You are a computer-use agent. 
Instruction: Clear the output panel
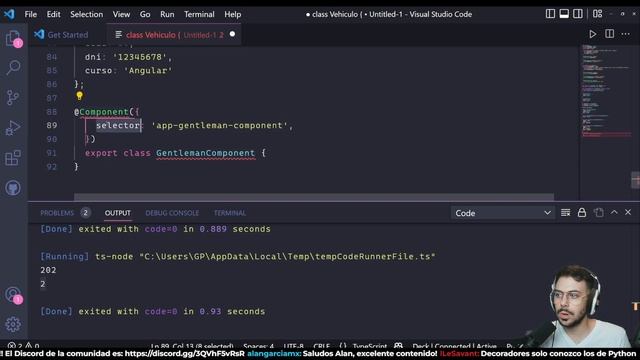565,213
